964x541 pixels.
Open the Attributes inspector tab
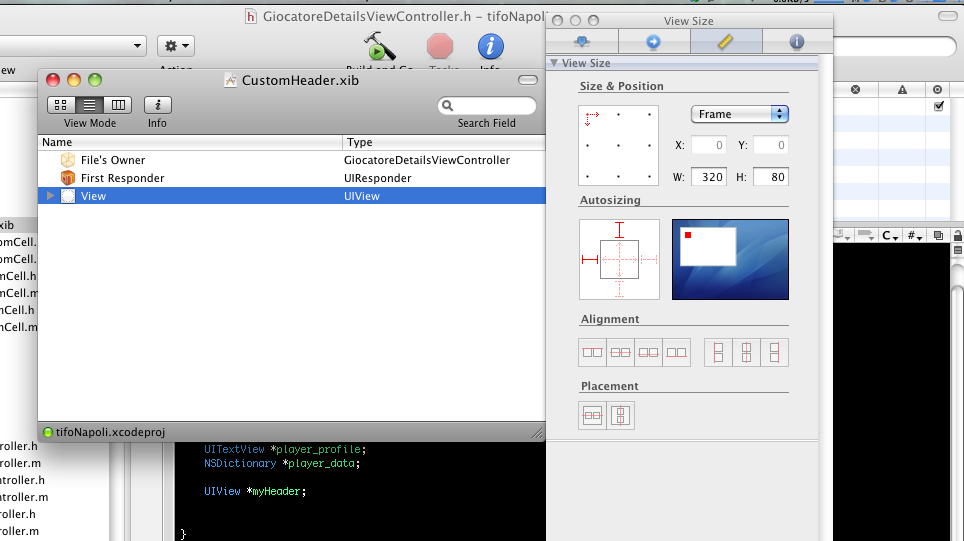pos(582,41)
